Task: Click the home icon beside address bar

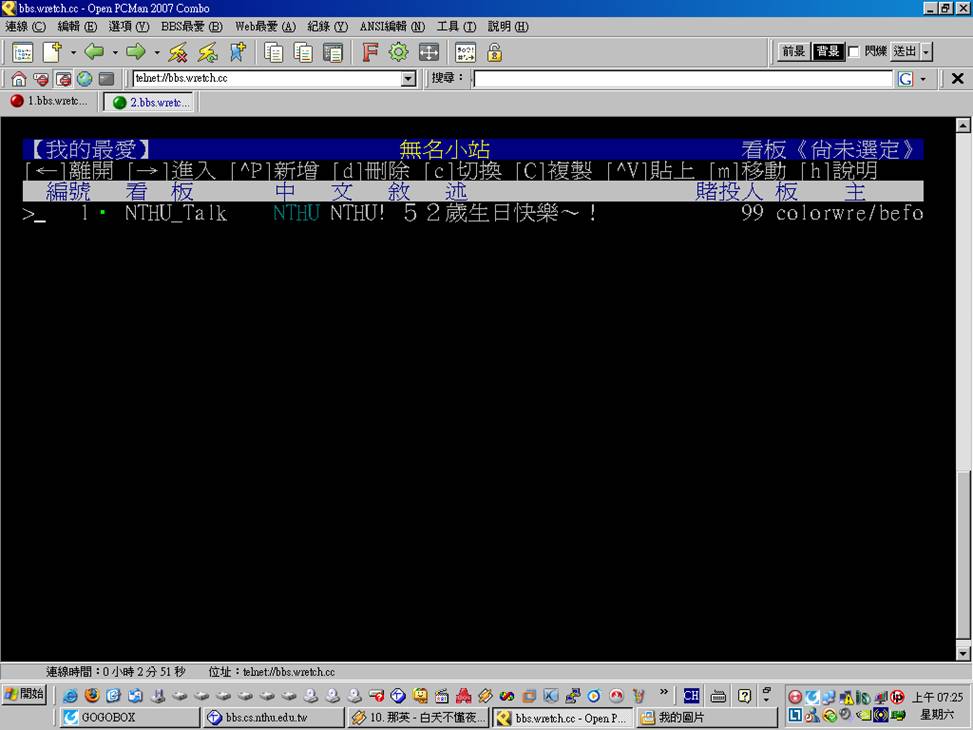Action: [x=18, y=79]
